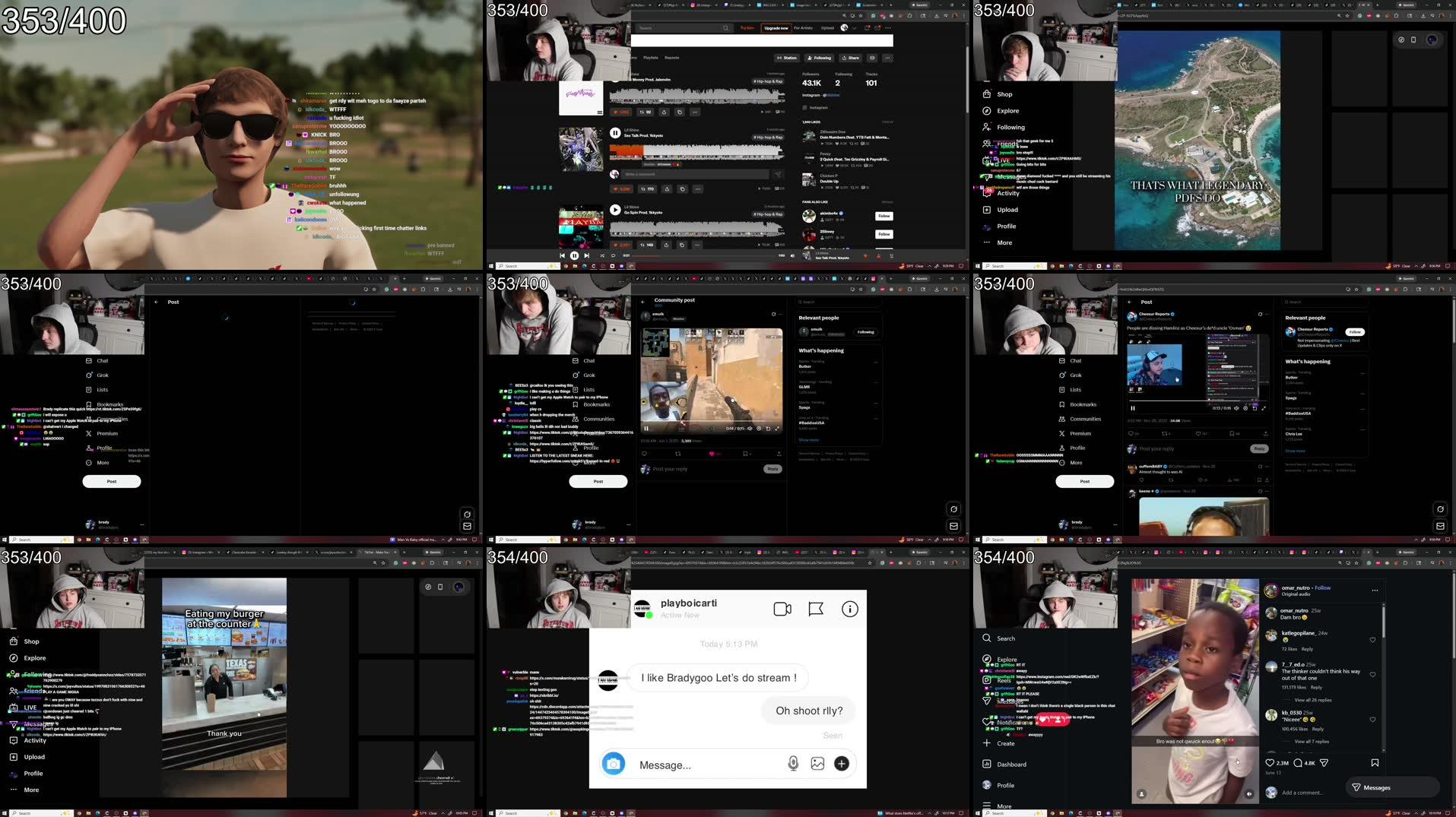This screenshot has width=1456, height=817.
Task: Click the SoundCloud playback progress bar
Action: coord(707,256)
